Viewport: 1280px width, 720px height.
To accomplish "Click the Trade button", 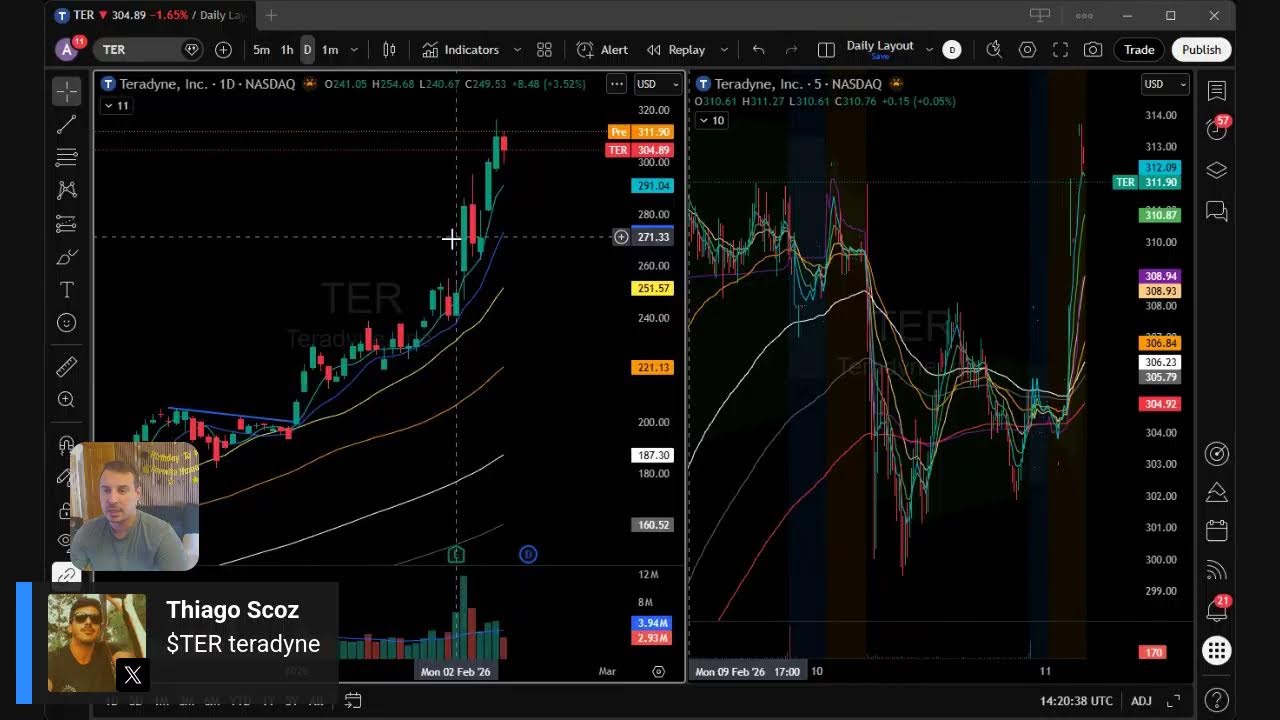I will [x=1139, y=50].
